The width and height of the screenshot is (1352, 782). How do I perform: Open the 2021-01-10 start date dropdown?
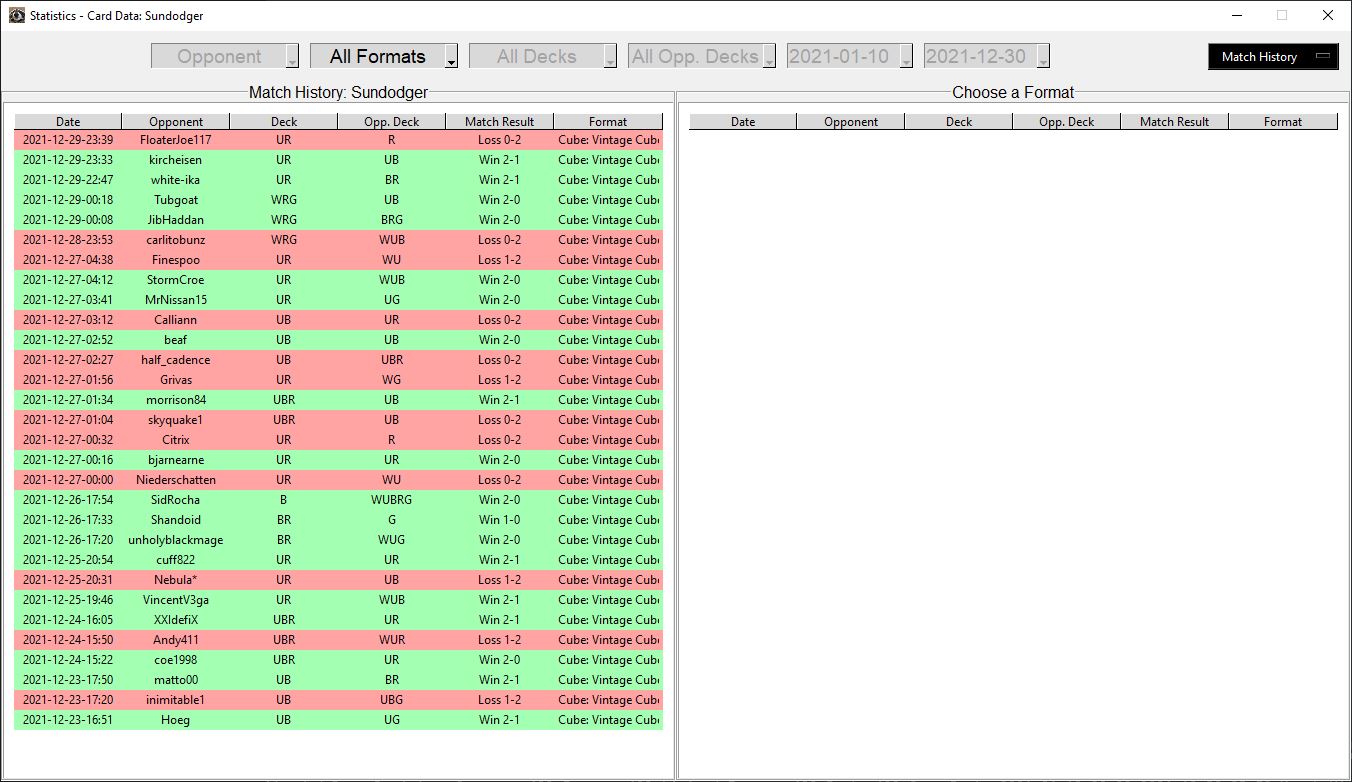click(850, 56)
